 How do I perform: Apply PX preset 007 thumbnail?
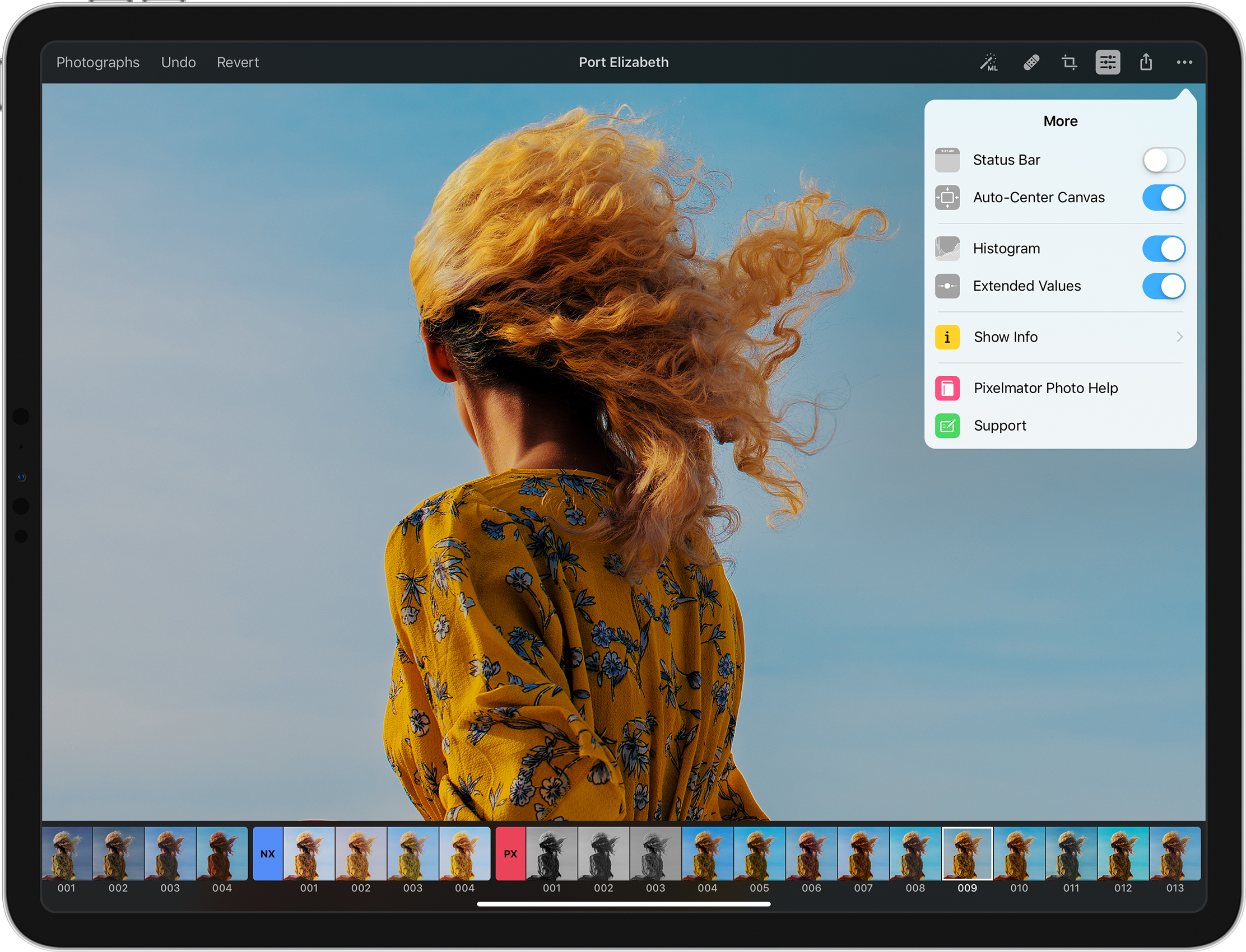pos(863,853)
